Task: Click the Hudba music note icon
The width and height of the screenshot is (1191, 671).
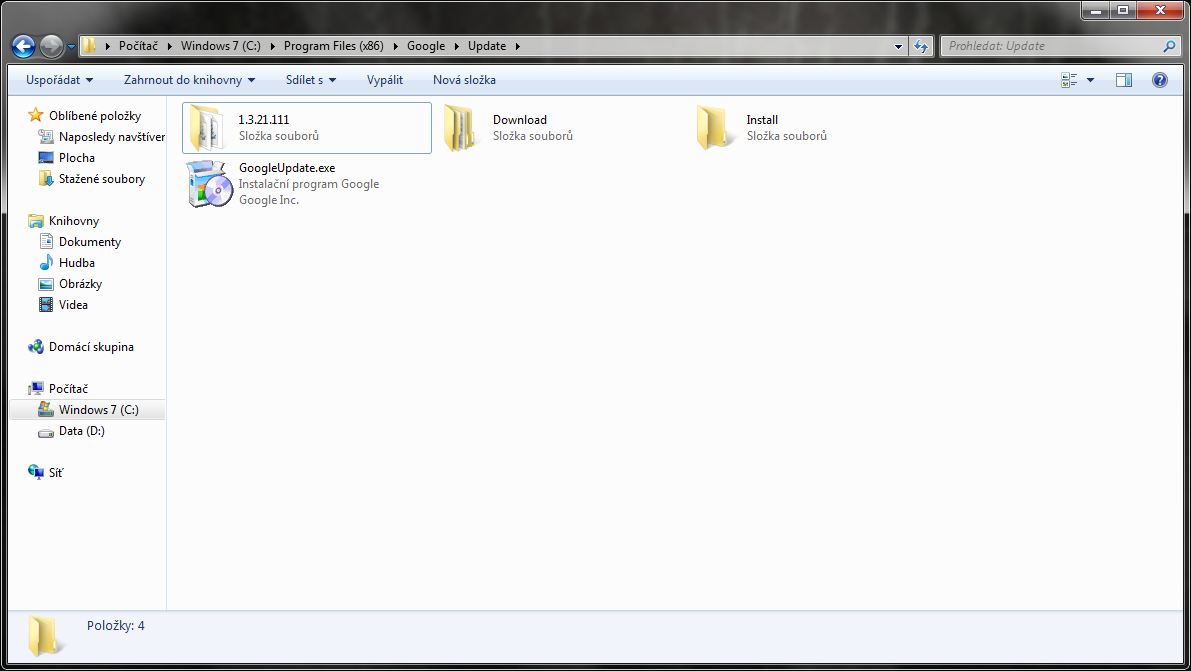Action: pyautogui.click(x=46, y=262)
